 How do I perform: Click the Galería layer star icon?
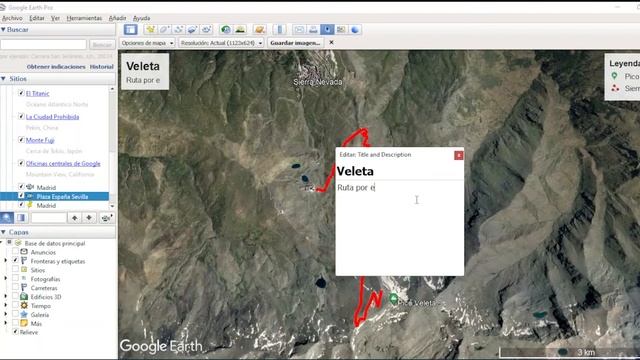pos(24,314)
